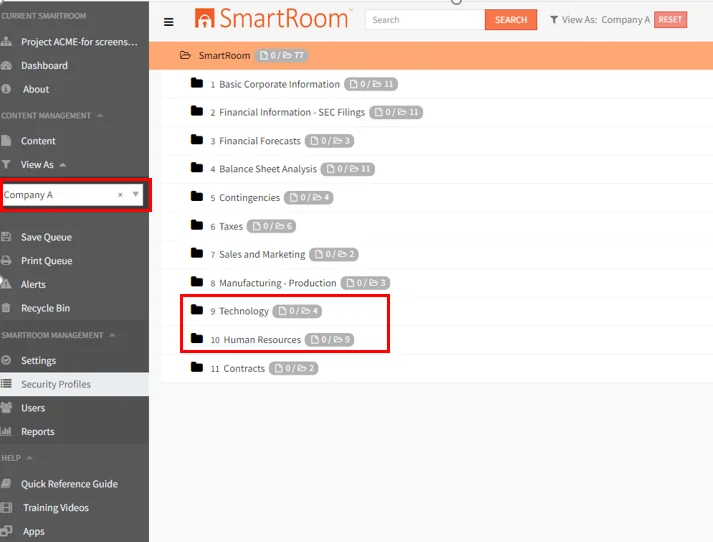Open the Alerts warning icon
This screenshot has width=713, height=542.
[x=6, y=284]
